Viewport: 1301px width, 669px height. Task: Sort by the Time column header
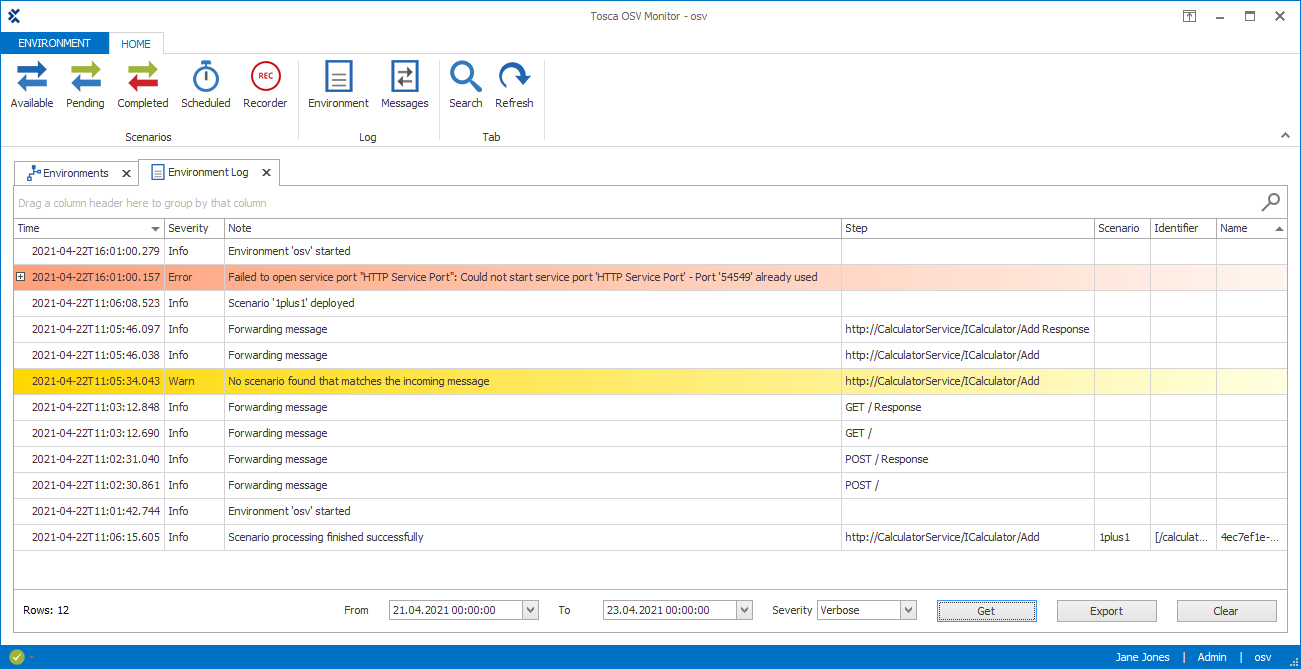(80, 228)
